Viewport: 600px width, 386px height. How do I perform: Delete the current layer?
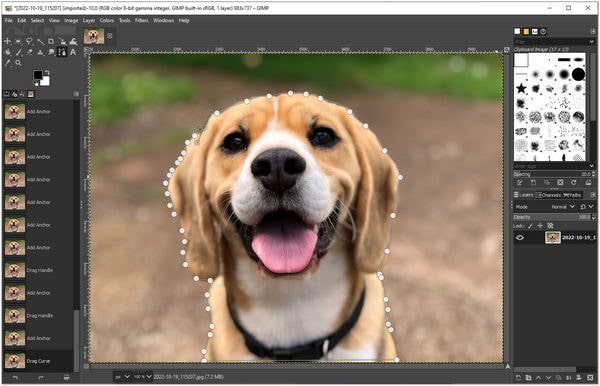coord(589,378)
